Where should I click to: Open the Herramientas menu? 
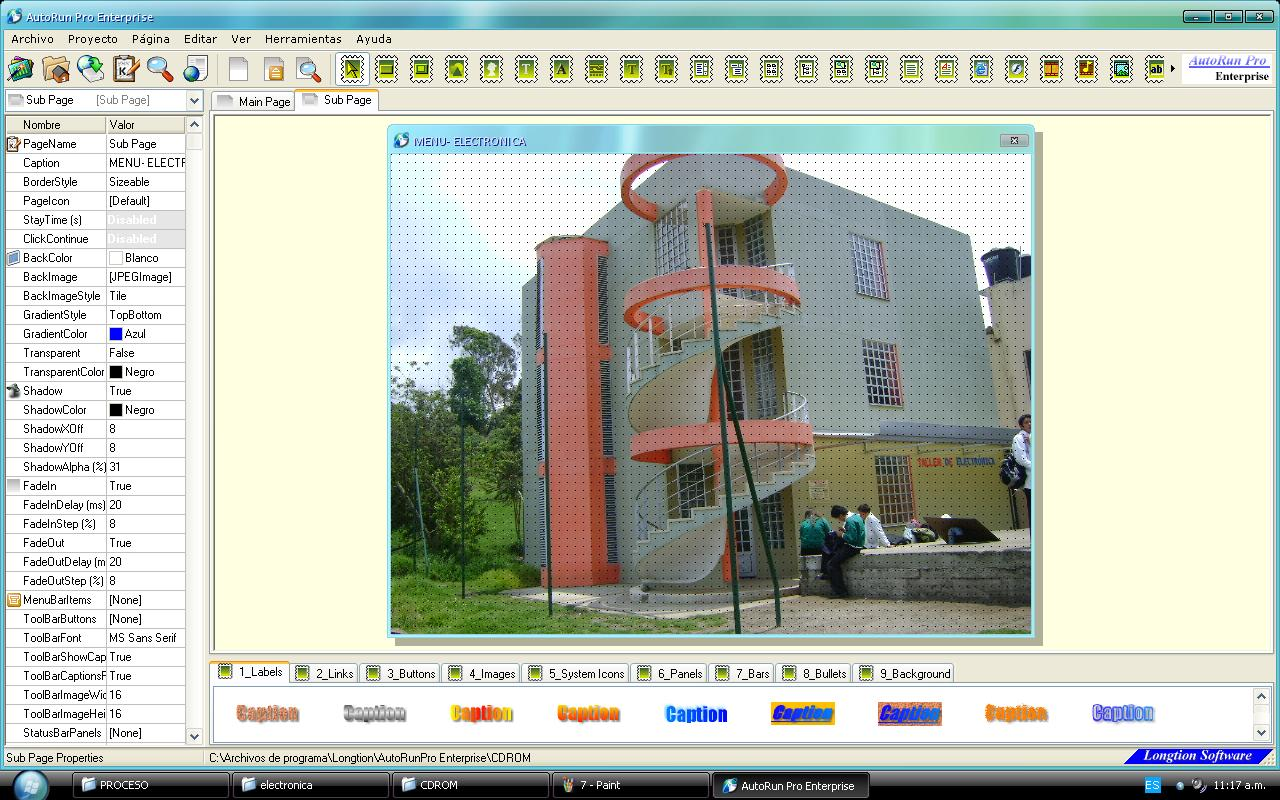click(303, 39)
